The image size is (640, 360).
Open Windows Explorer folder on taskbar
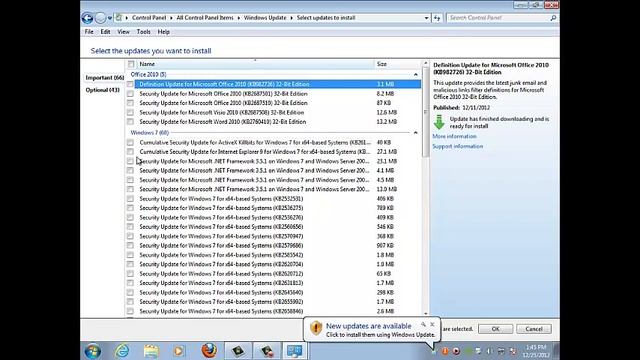151,351
